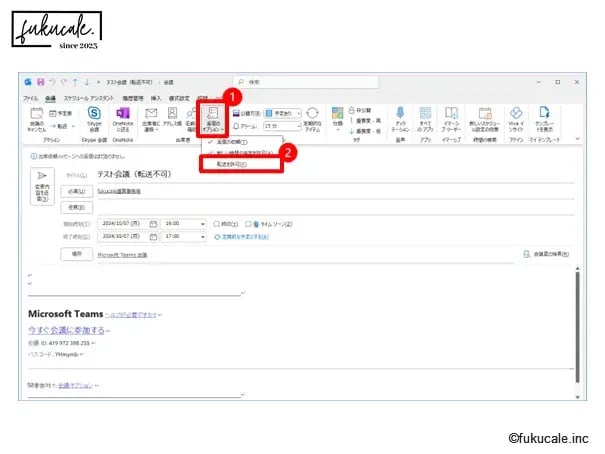
Task: Open the Address Book icon
Action: [173, 115]
